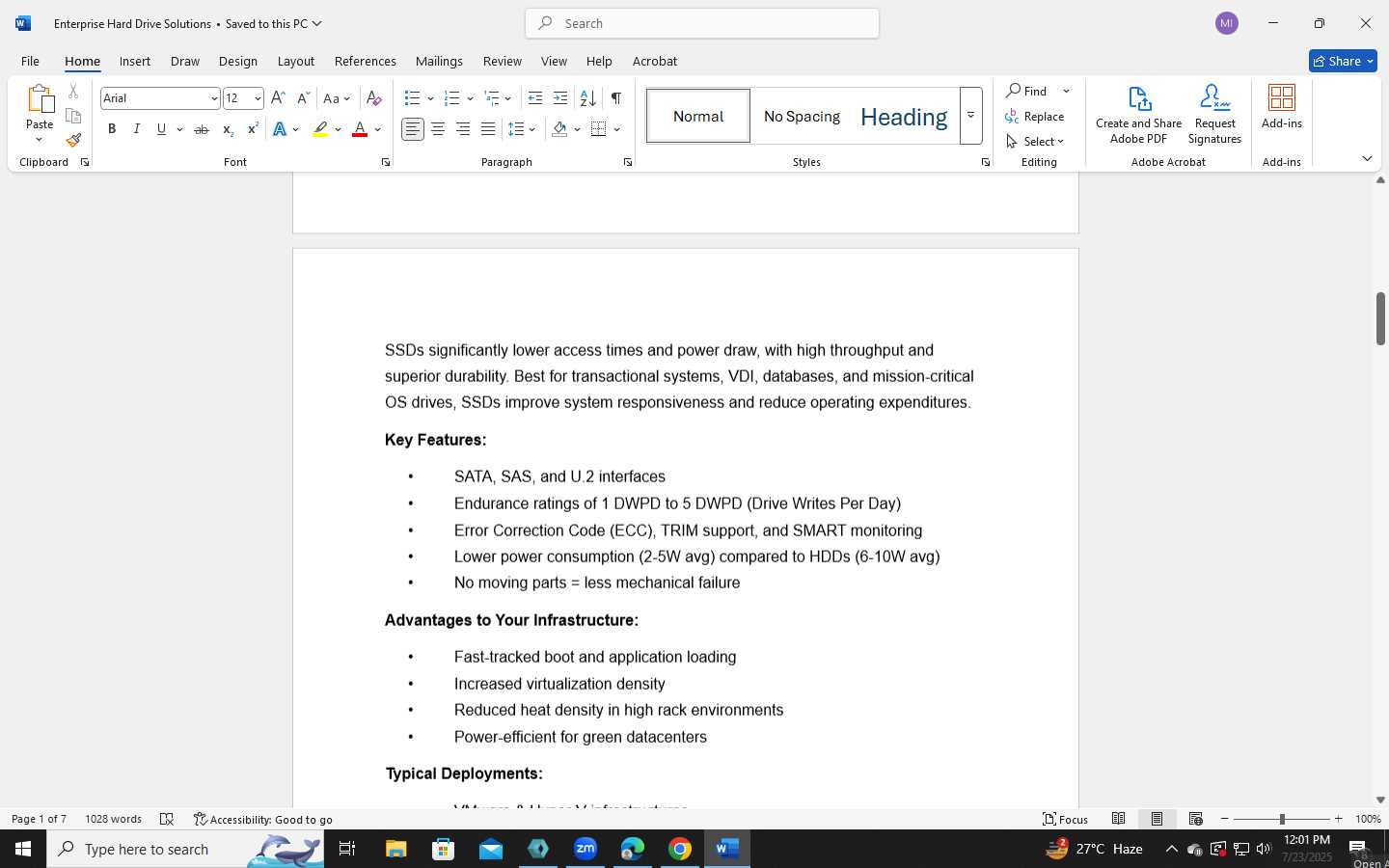Switch to the Insert tab
Image resolution: width=1389 pixels, height=868 pixels.
pos(135,61)
